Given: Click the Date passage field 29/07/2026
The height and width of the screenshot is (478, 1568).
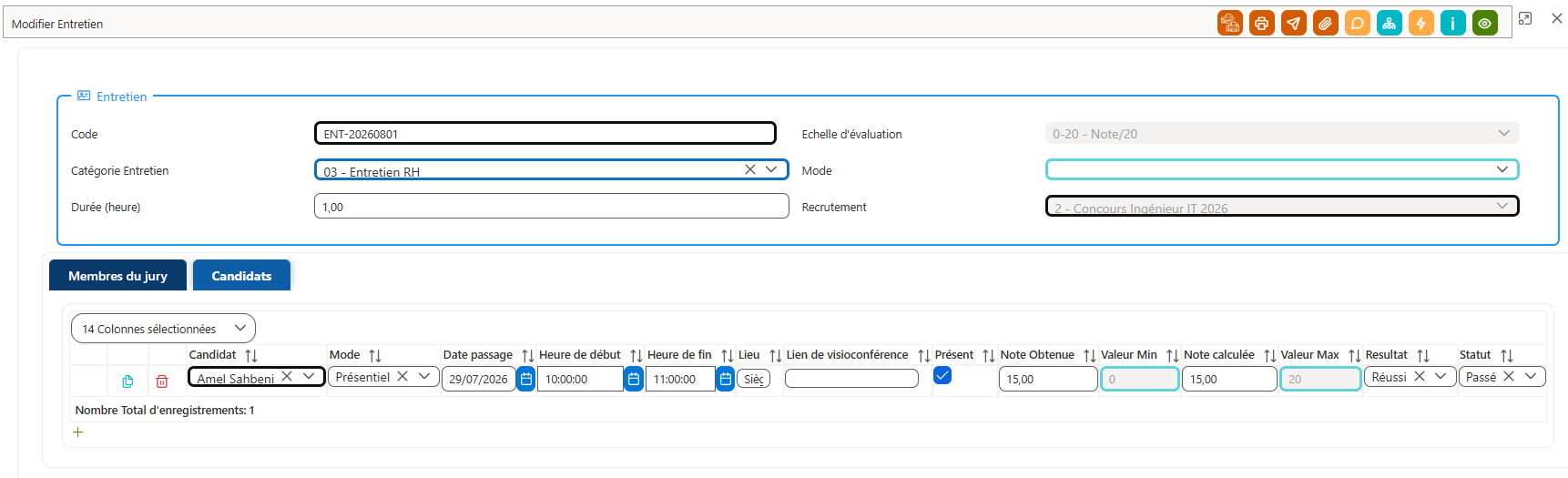Looking at the screenshot, I should pyautogui.click(x=479, y=379).
